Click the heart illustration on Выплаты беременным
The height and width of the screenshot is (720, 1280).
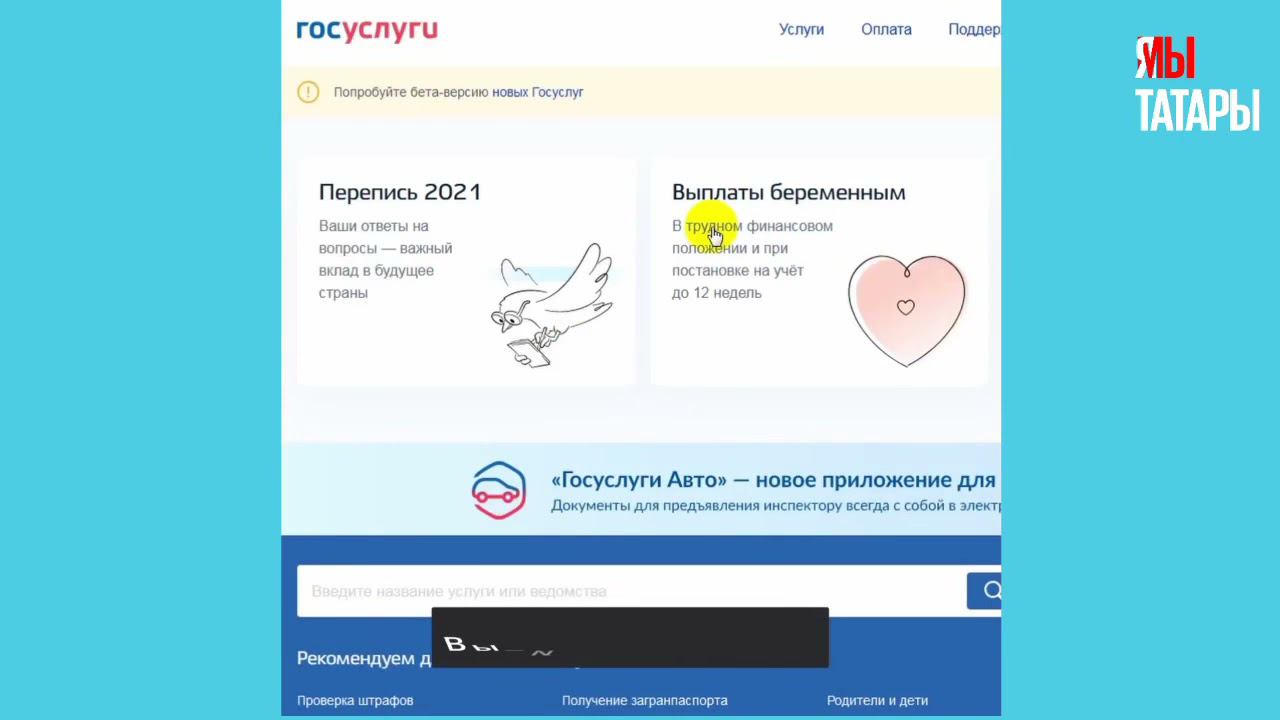[907, 311]
